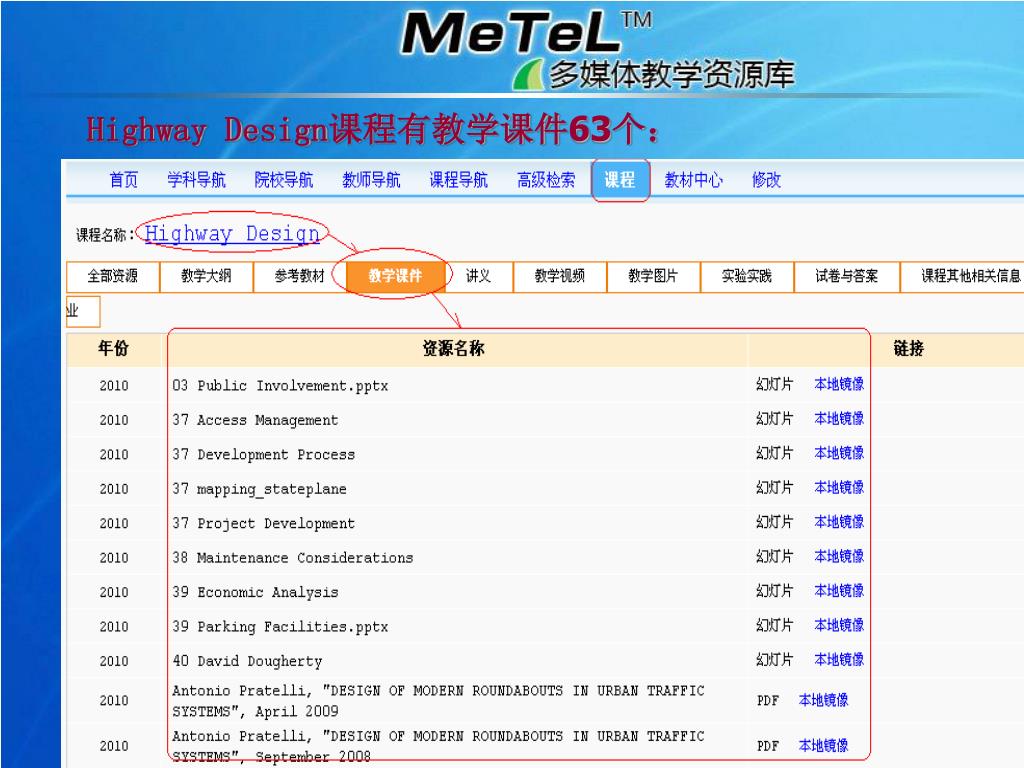
Task: Click the MeTeL logo at top
Action: pos(526,34)
